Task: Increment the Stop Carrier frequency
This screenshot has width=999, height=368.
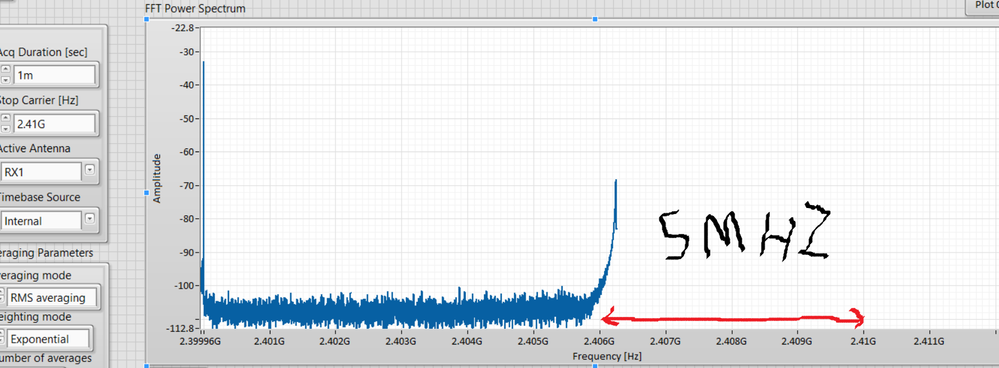Action: pos(5,118)
